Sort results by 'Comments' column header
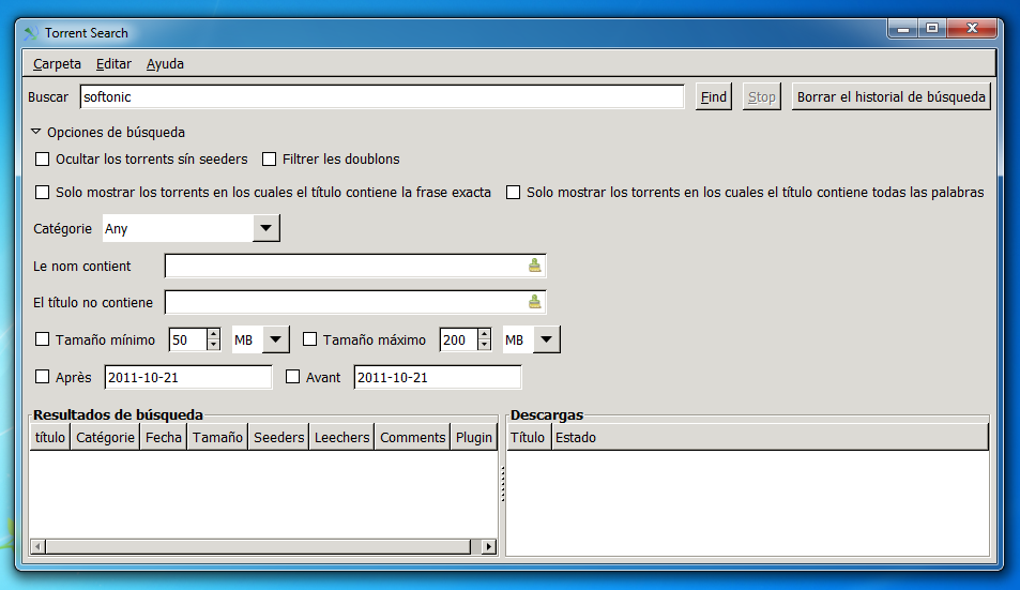This screenshot has height=590, width=1020. [x=412, y=437]
